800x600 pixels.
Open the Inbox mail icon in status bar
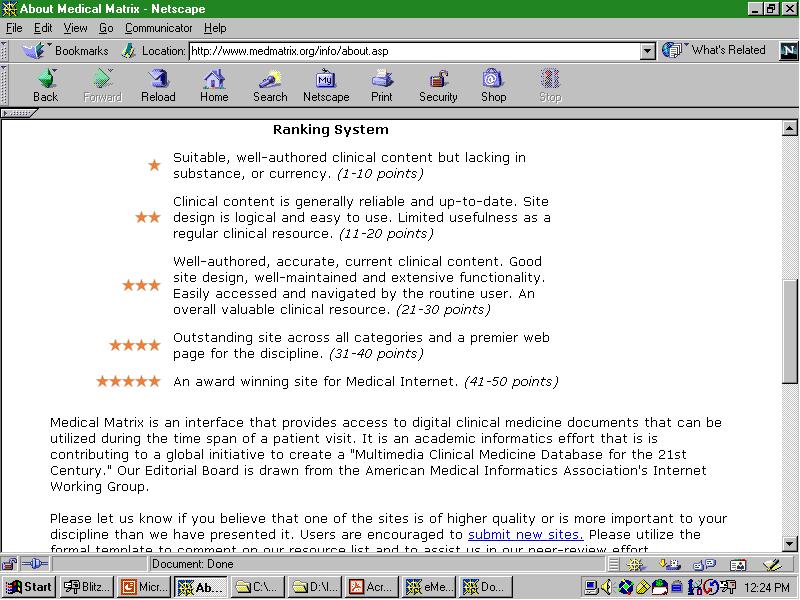[x=670, y=564]
